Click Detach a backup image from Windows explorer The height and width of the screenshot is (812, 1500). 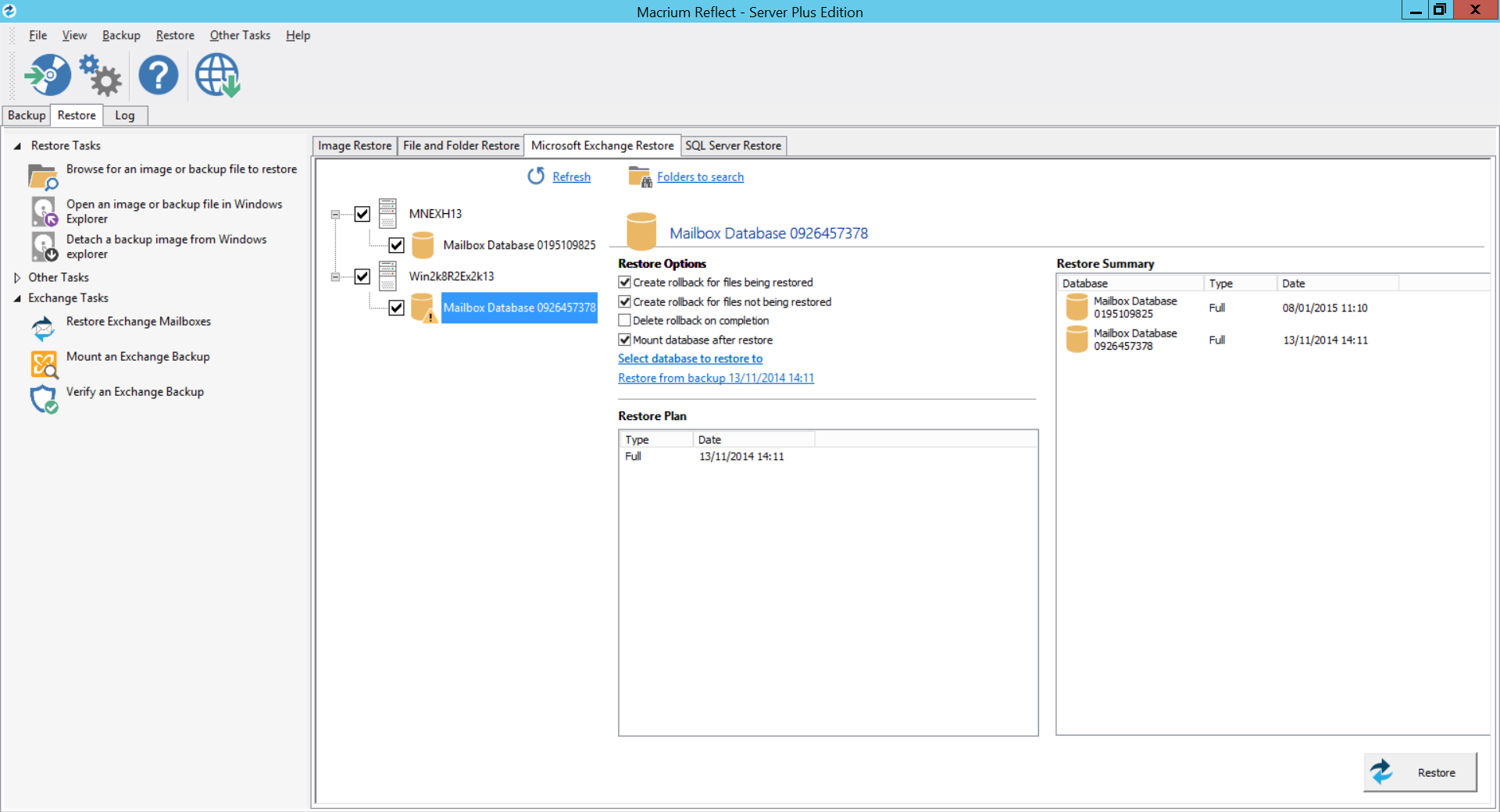tap(166, 247)
